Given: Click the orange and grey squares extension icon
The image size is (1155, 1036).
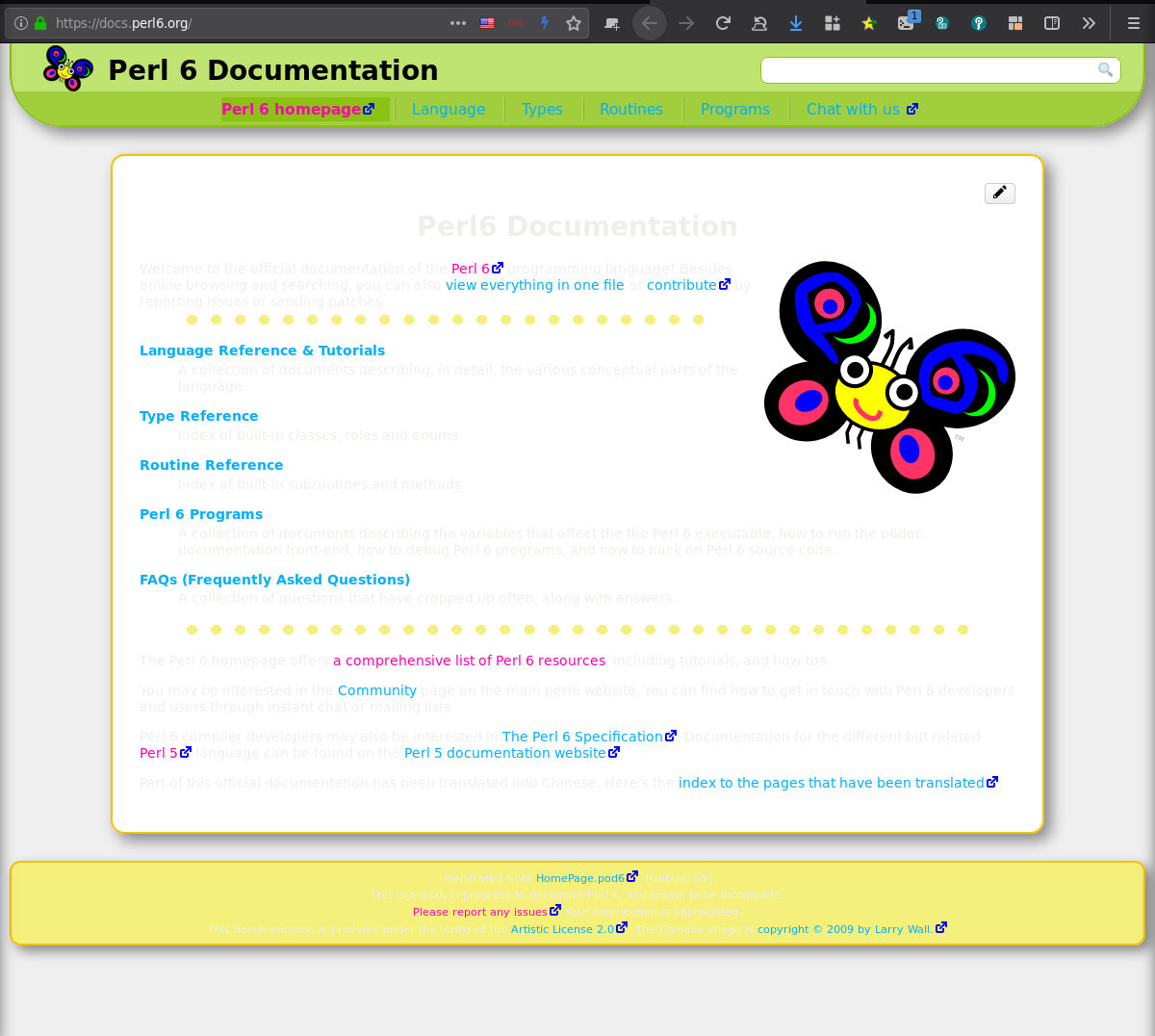Looking at the screenshot, I should coord(1015,23).
